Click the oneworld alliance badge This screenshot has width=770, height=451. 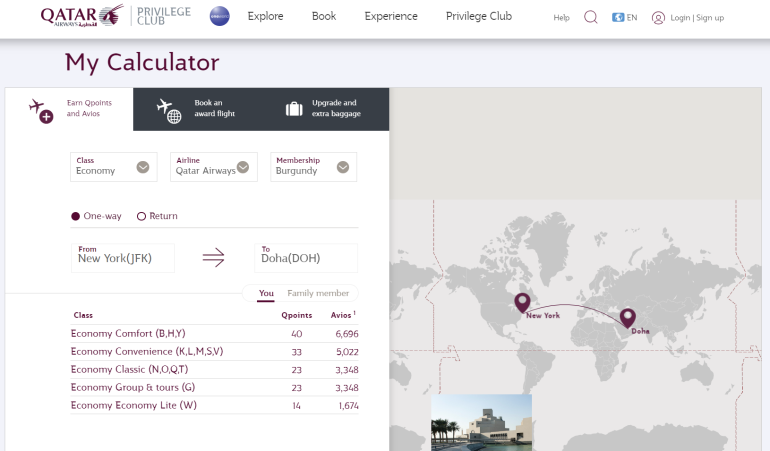tap(219, 16)
